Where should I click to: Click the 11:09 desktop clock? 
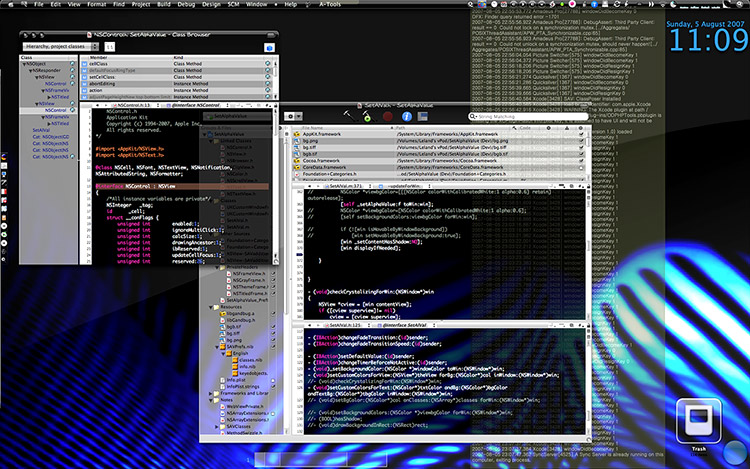click(x=708, y=40)
